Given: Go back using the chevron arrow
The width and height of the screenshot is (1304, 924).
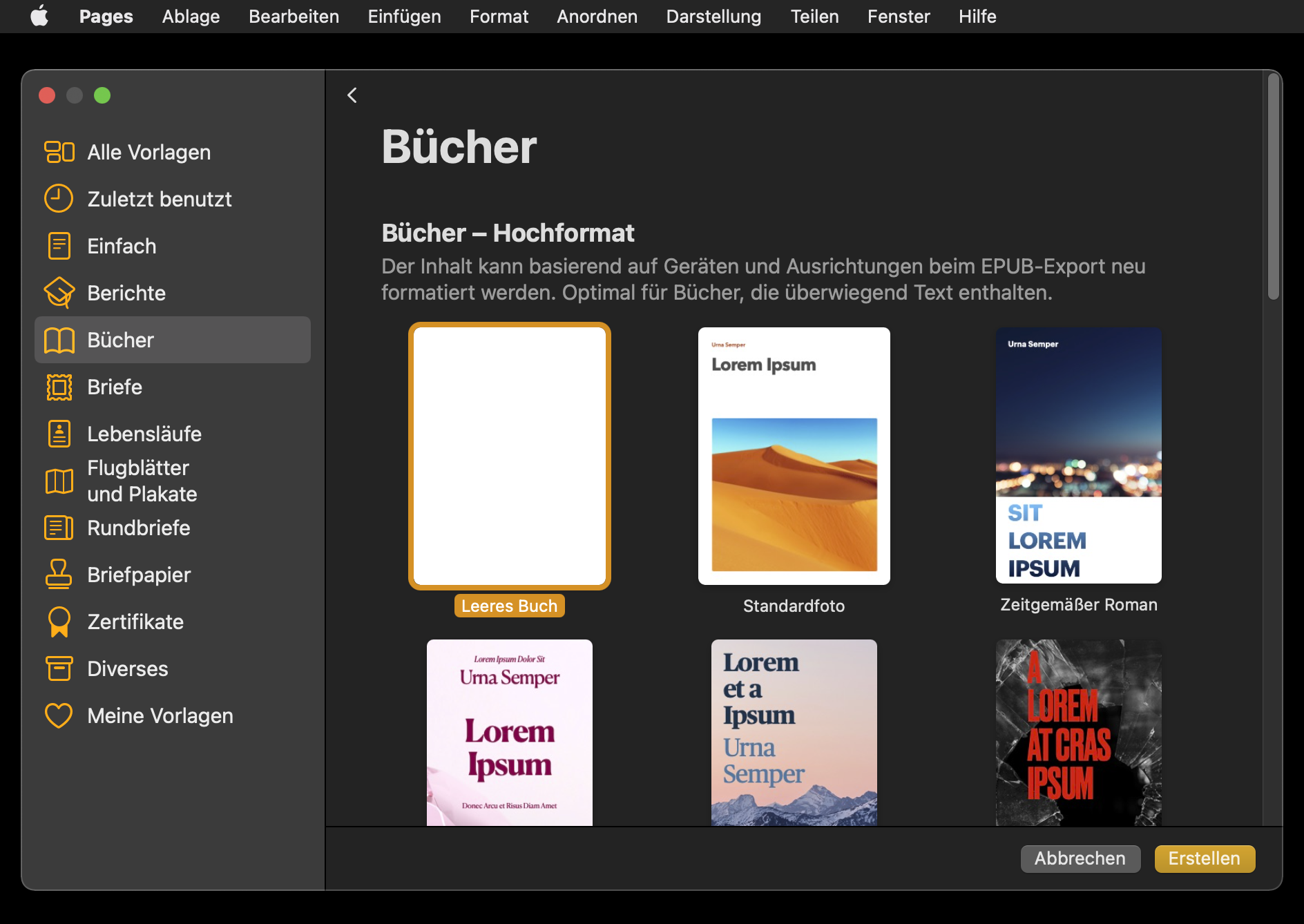Looking at the screenshot, I should [x=352, y=95].
